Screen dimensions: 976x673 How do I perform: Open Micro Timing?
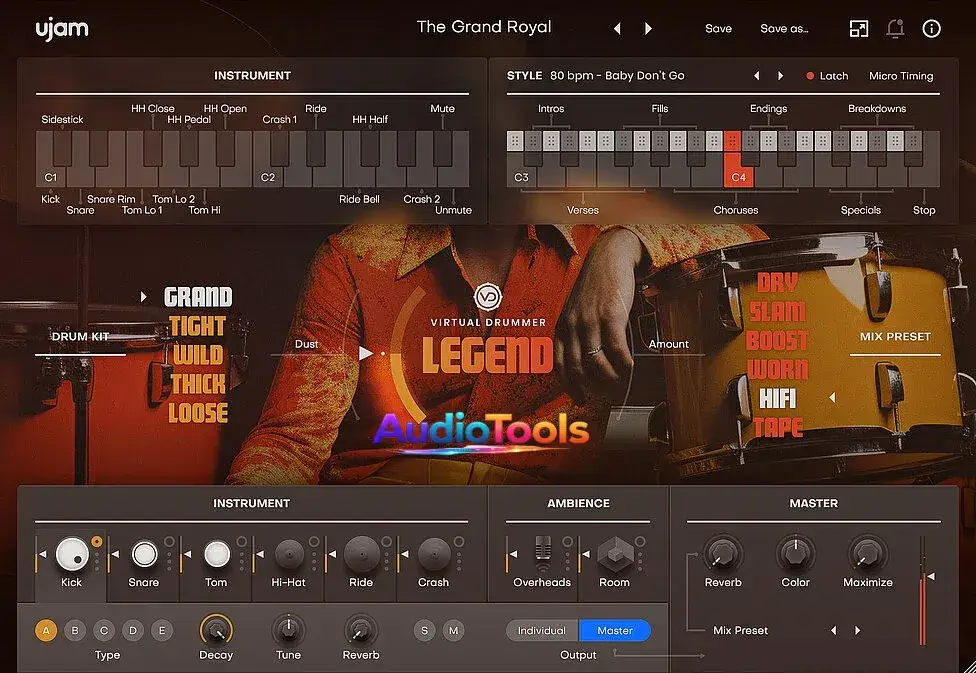[x=902, y=75]
